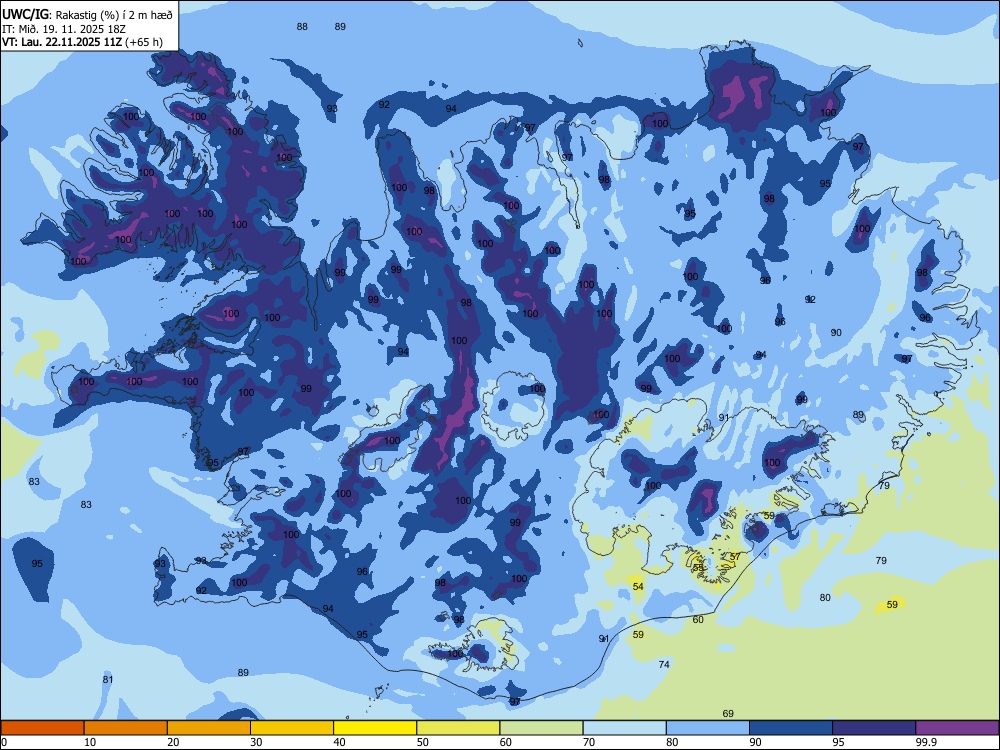The image size is (1000, 750).
Task: Click the 90–95 dark blue legend segment
Action: click(791, 728)
